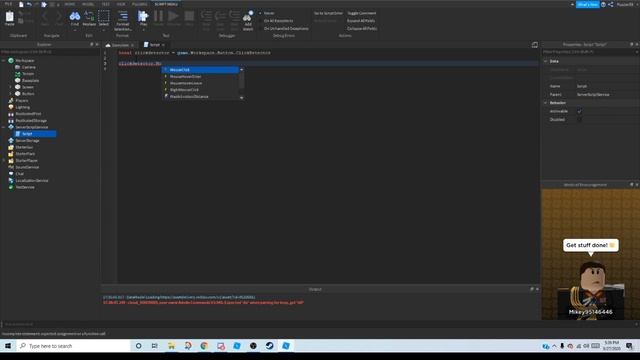Select On Unhandled Exceptions option
The image size is (640, 360).
284,29
